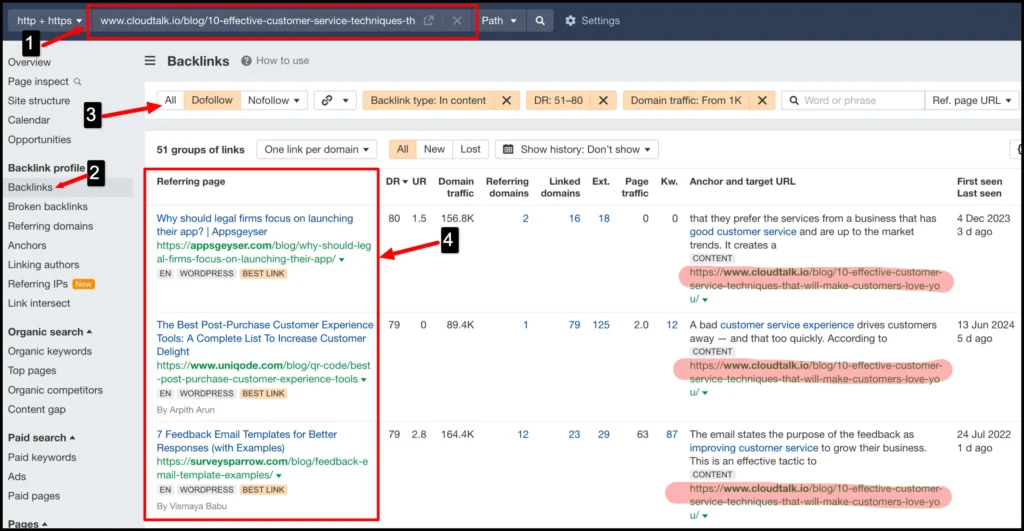Image resolution: width=1024 pixels, height=531 pixels.
Task: Open Show history: Don't show dropdown
Action: click(x=577, y=150)
